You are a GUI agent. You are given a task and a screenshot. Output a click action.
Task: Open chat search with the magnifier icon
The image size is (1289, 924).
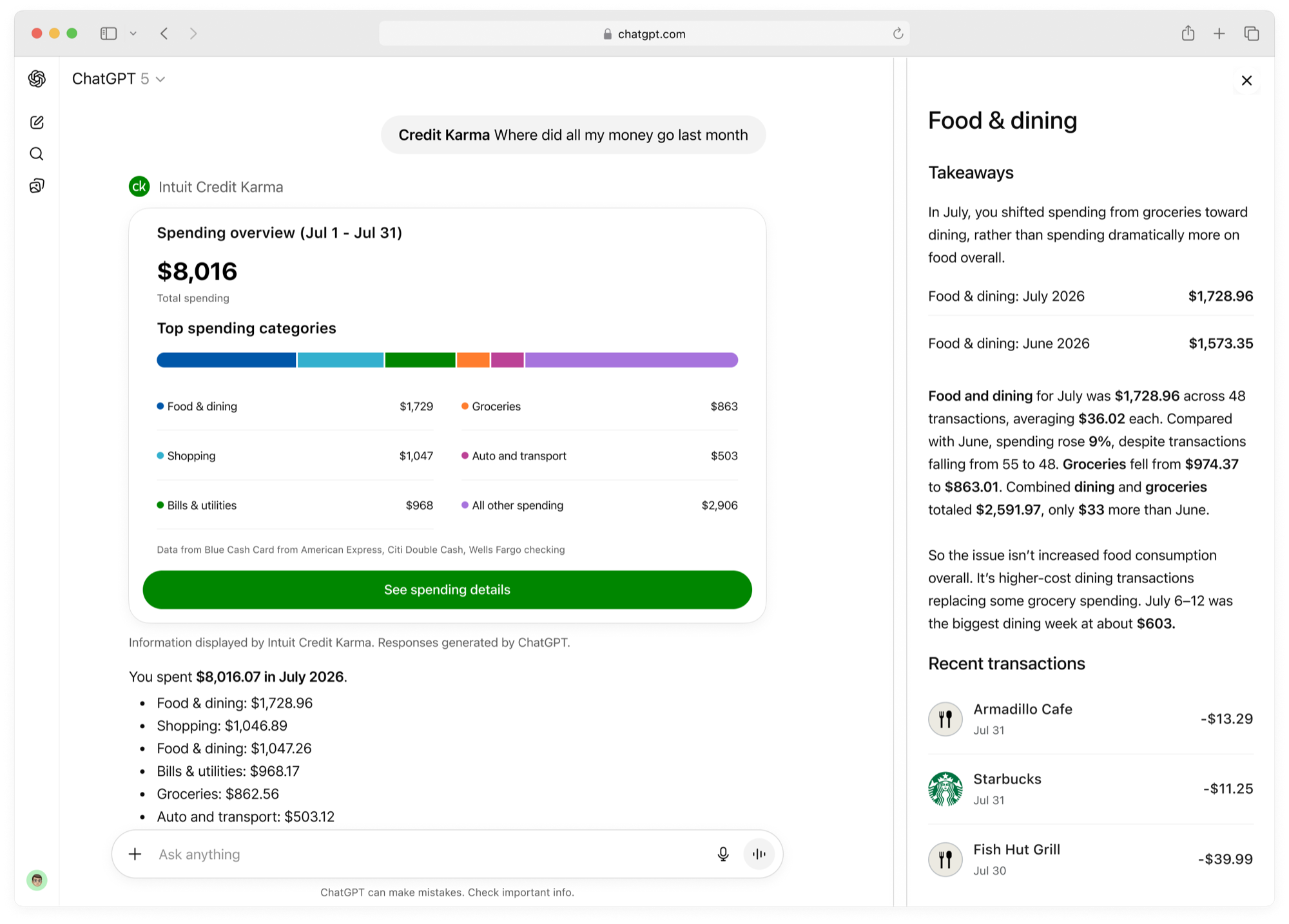tap(37, 154)
